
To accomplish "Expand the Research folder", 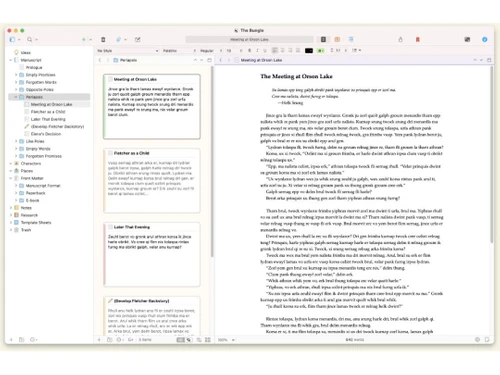I will [x=11, y=215].
